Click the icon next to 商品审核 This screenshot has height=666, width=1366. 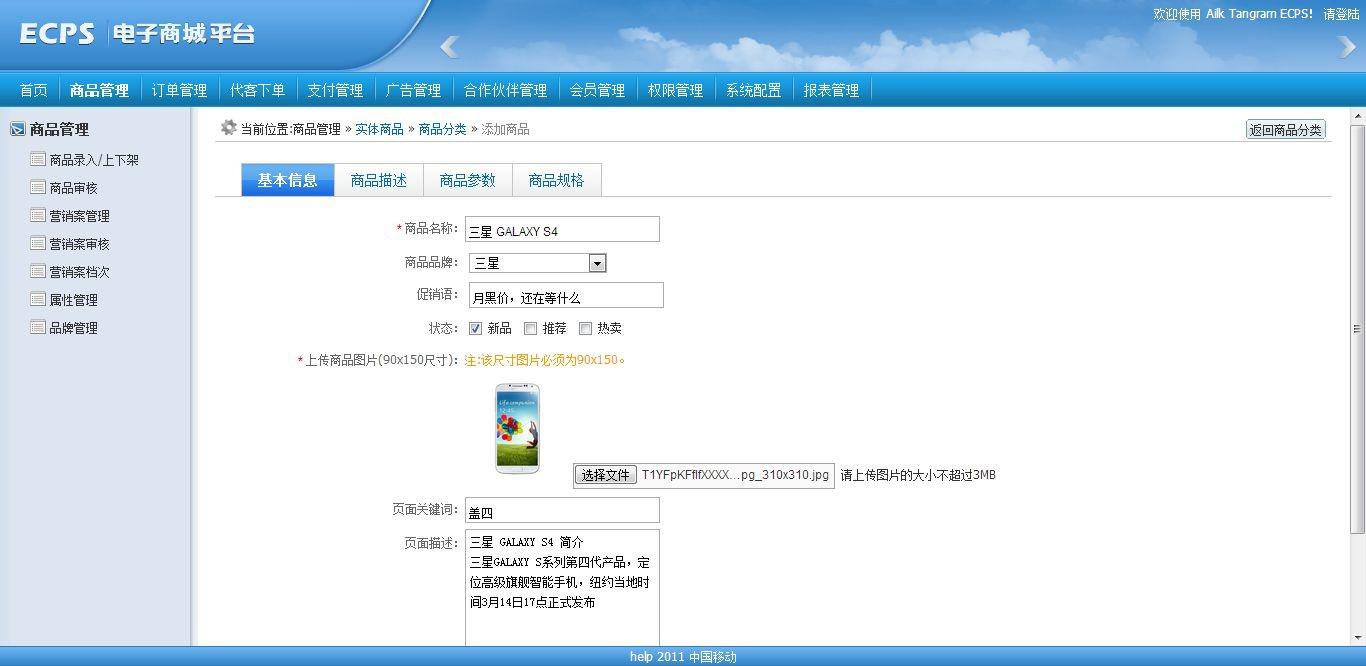pos(38,187)
